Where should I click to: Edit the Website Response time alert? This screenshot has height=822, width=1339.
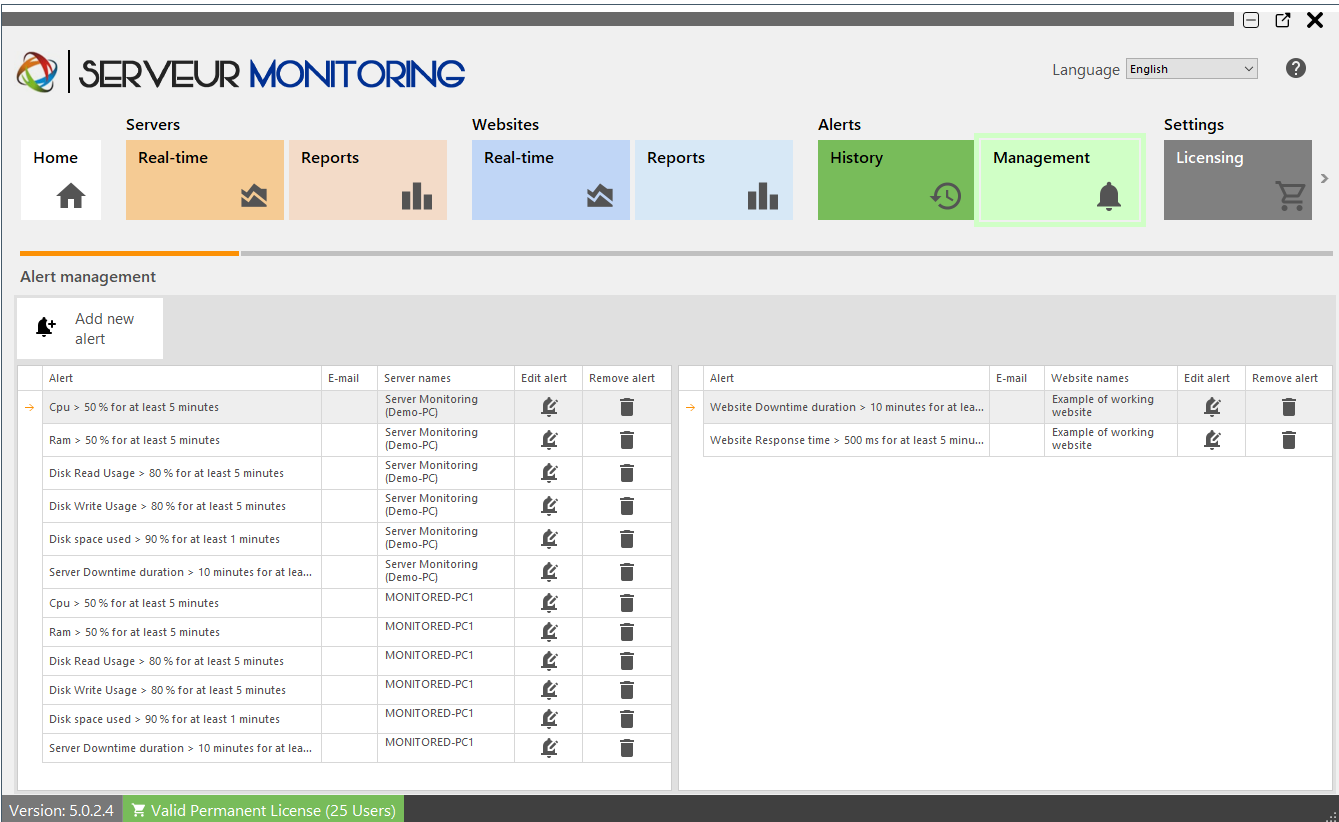click(1212, 440)
